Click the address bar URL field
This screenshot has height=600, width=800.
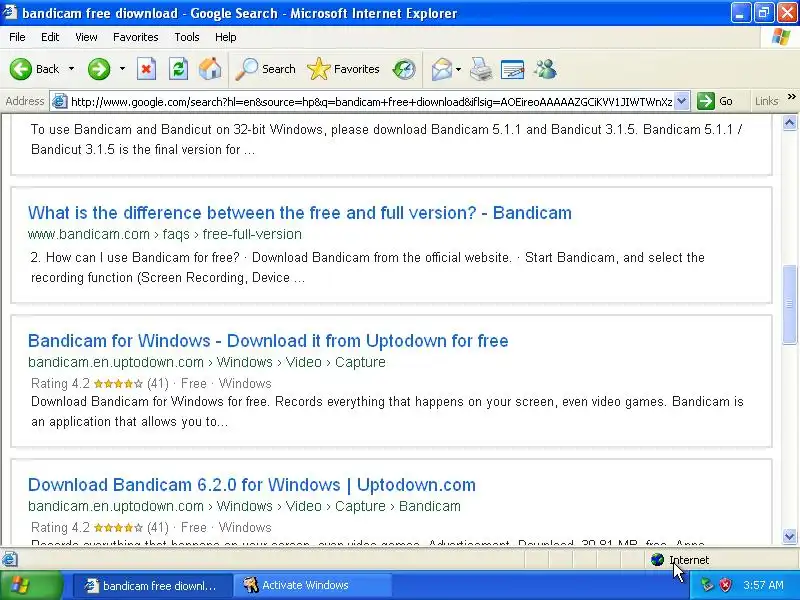371,102
